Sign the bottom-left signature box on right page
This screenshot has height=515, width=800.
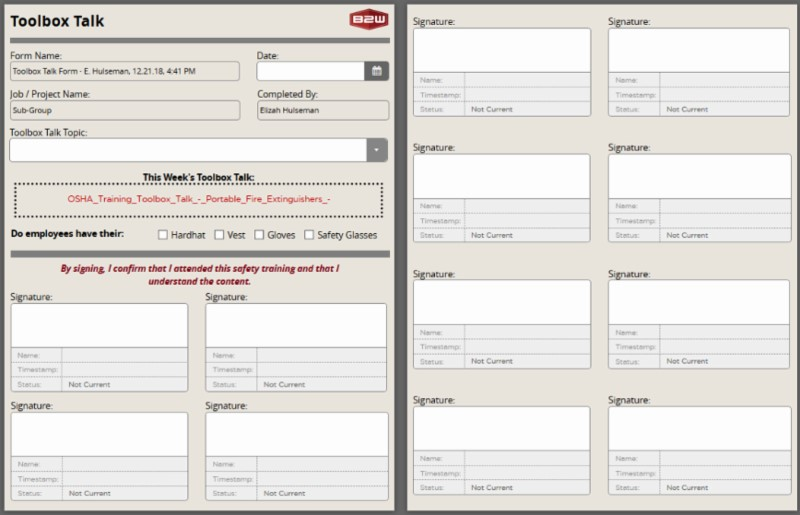[502, 429]
